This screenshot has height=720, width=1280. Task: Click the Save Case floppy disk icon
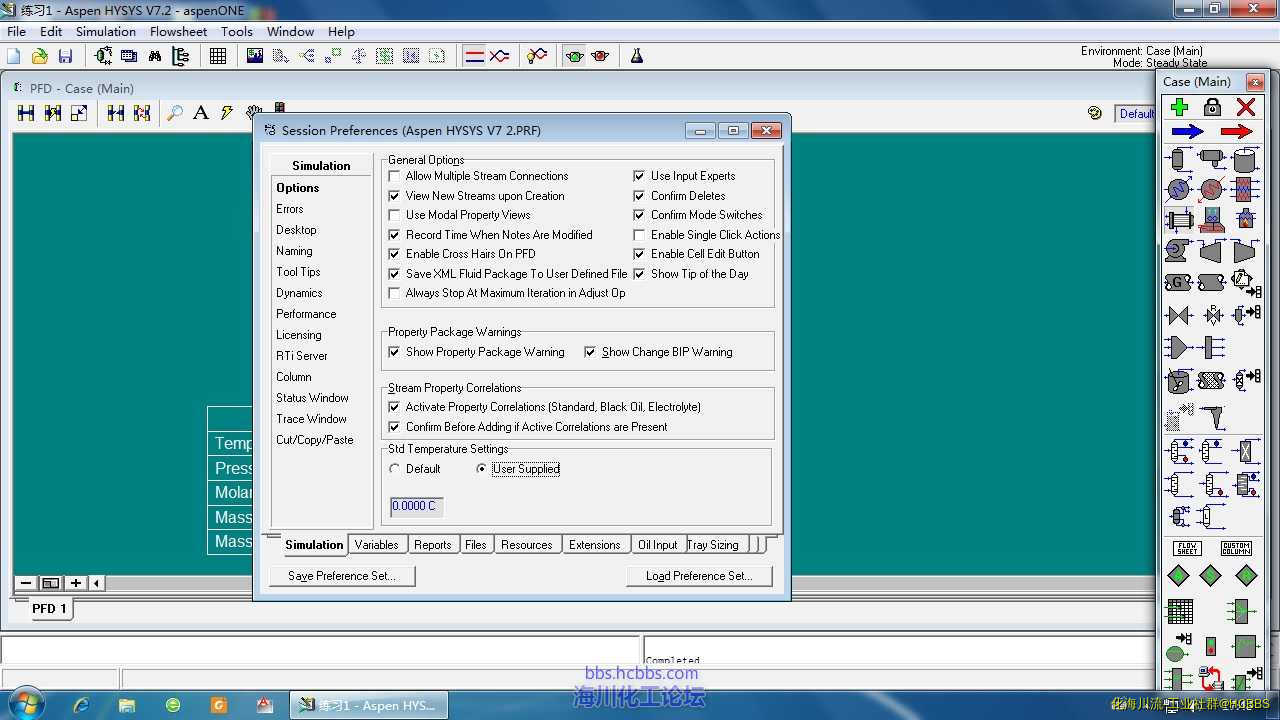pyautogui.click(x=65, y=56)
